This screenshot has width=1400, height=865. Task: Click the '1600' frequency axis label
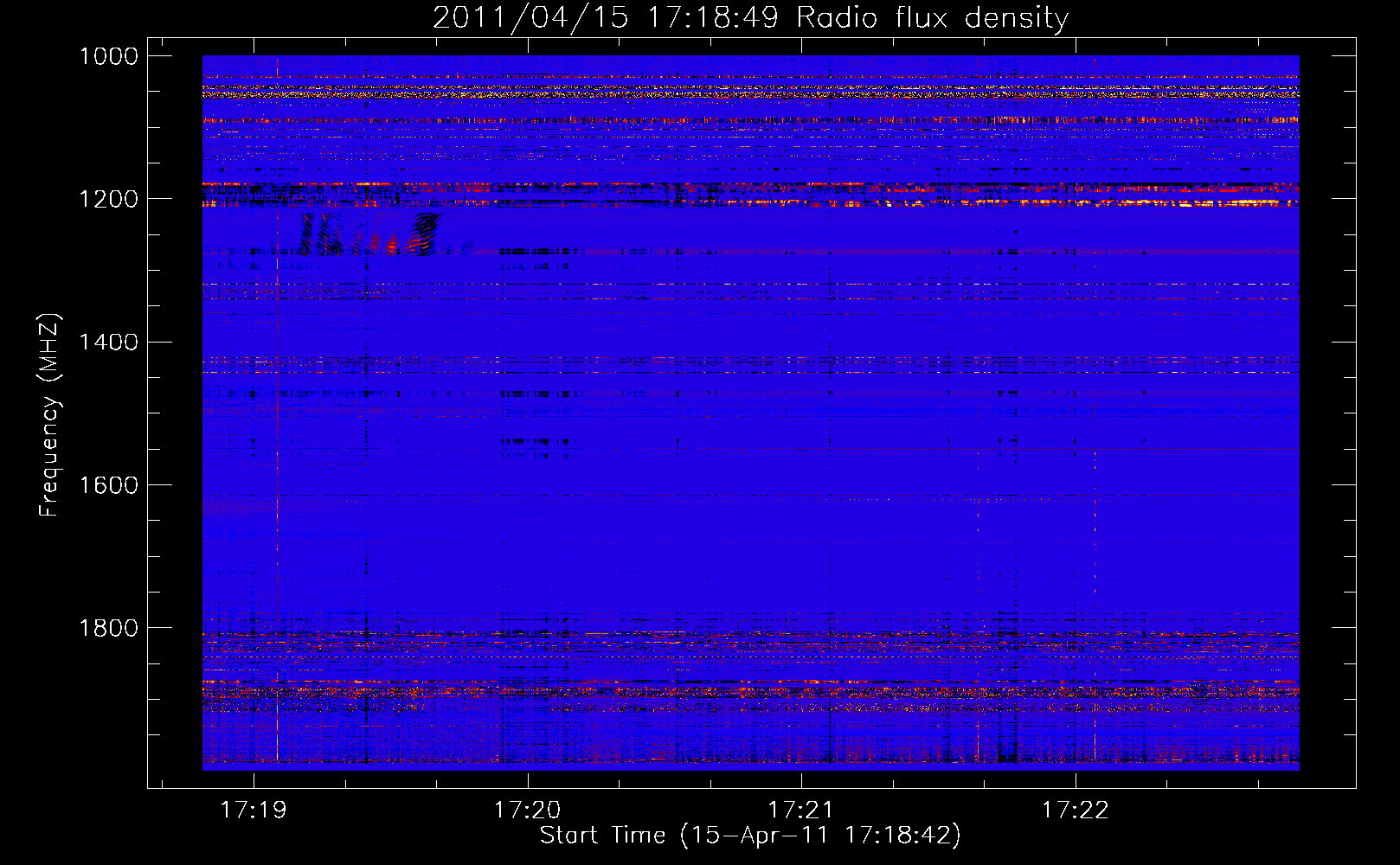(x=108, y=485)
